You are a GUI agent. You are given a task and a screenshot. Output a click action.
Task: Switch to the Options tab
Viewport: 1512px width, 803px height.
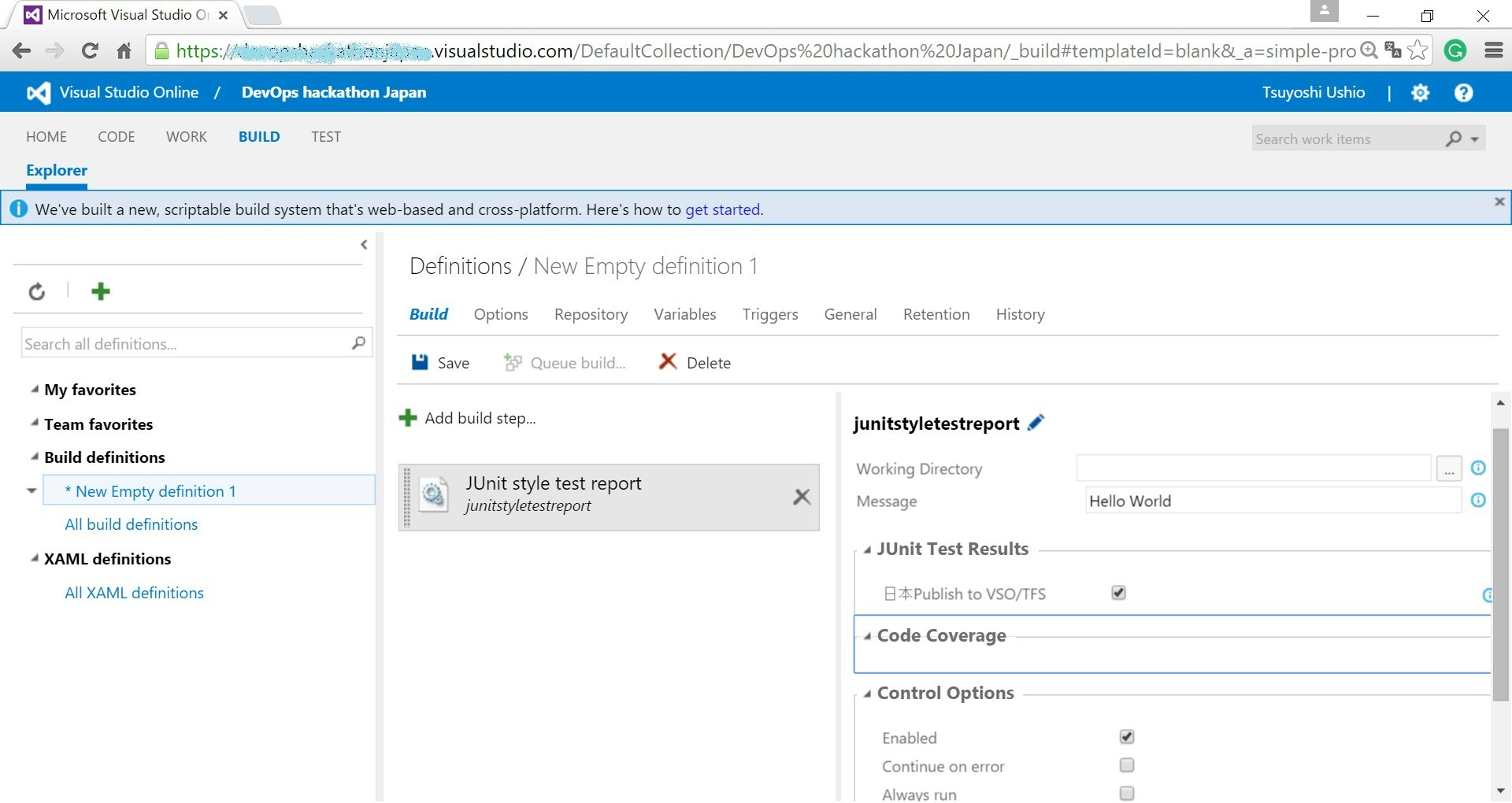501,314
